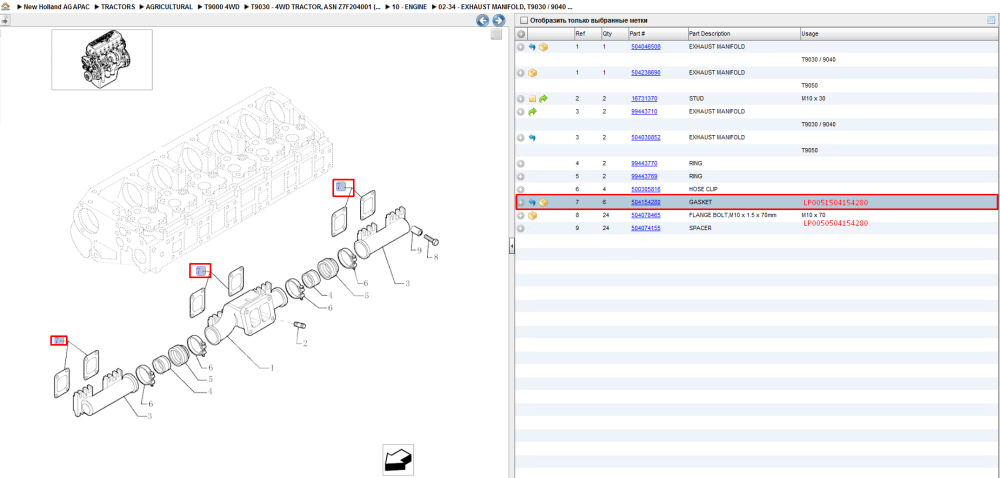
Task: Open part number link 504154280
Action: (x=645, y=203)
